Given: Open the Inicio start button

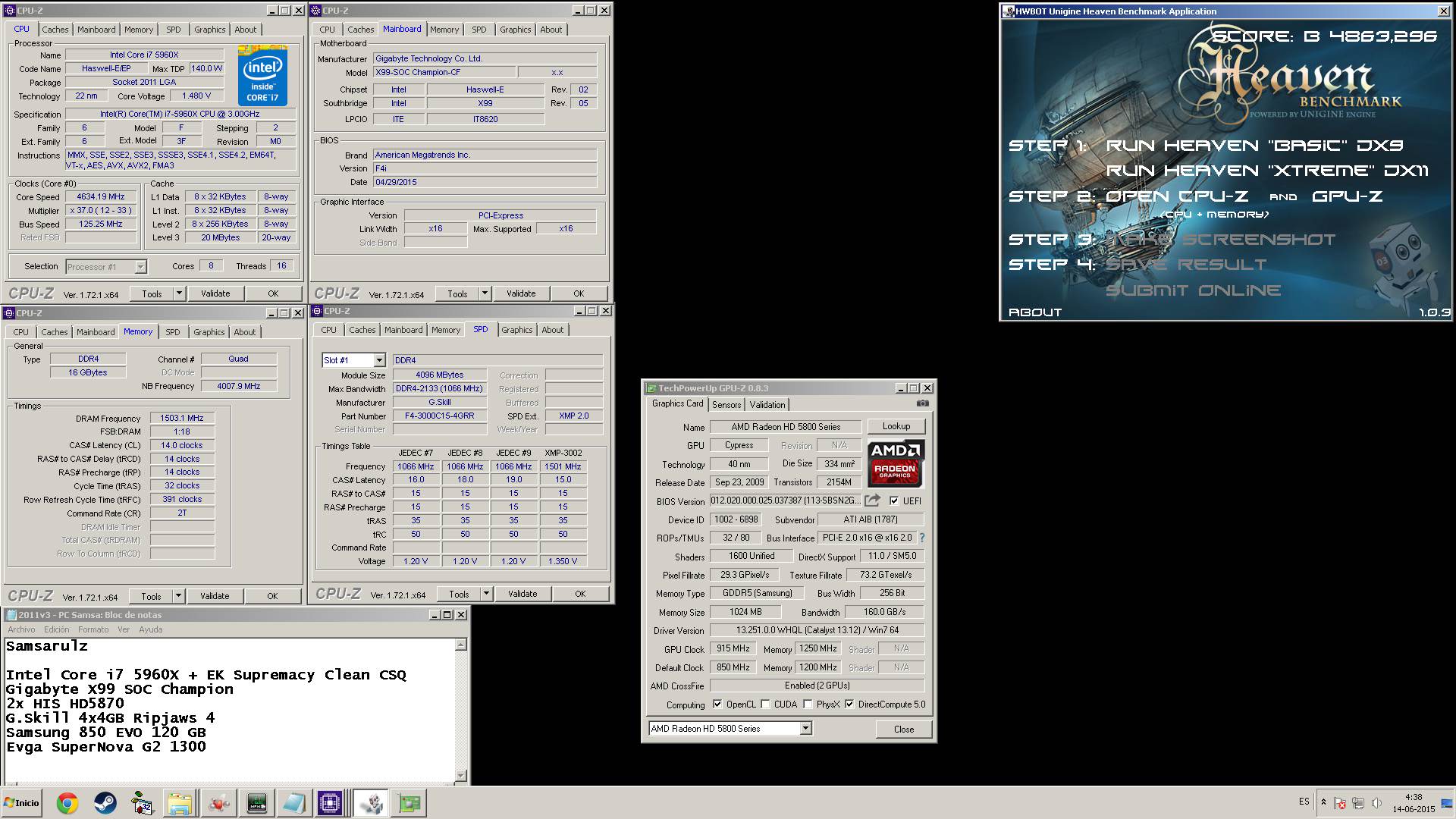Looking at the screenshot, I should (22, 802).
